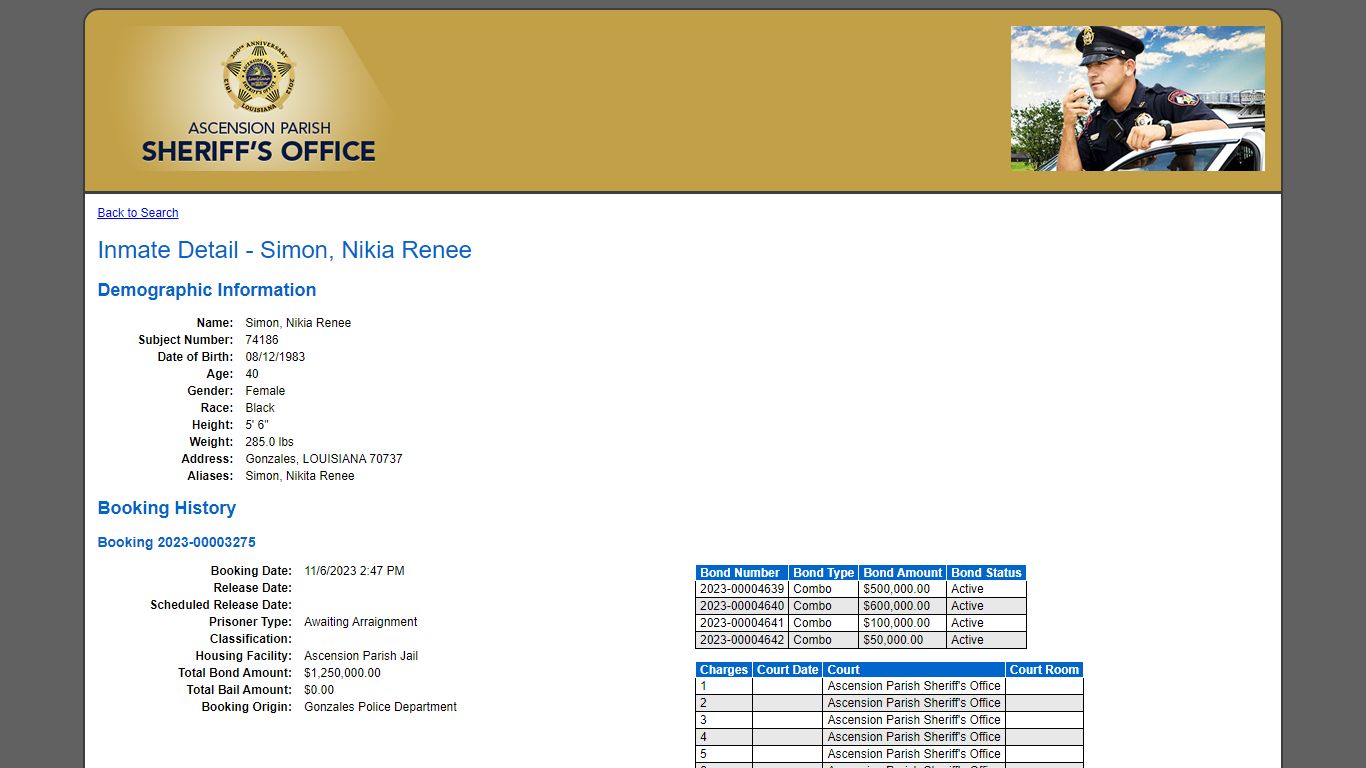The width and height of the screenshot is (1366, 768).
Task: Click charge number 1 cell
Action: click(724, 686)
